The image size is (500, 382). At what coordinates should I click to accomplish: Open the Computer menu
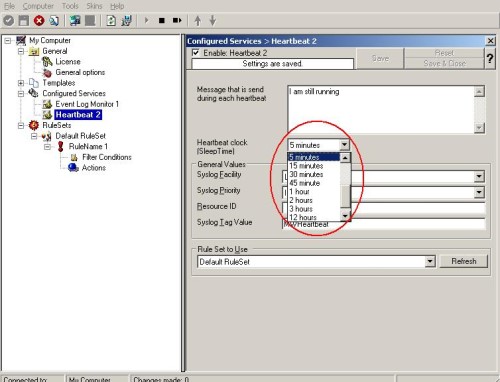pyautogui.click(x=38, y=6)
